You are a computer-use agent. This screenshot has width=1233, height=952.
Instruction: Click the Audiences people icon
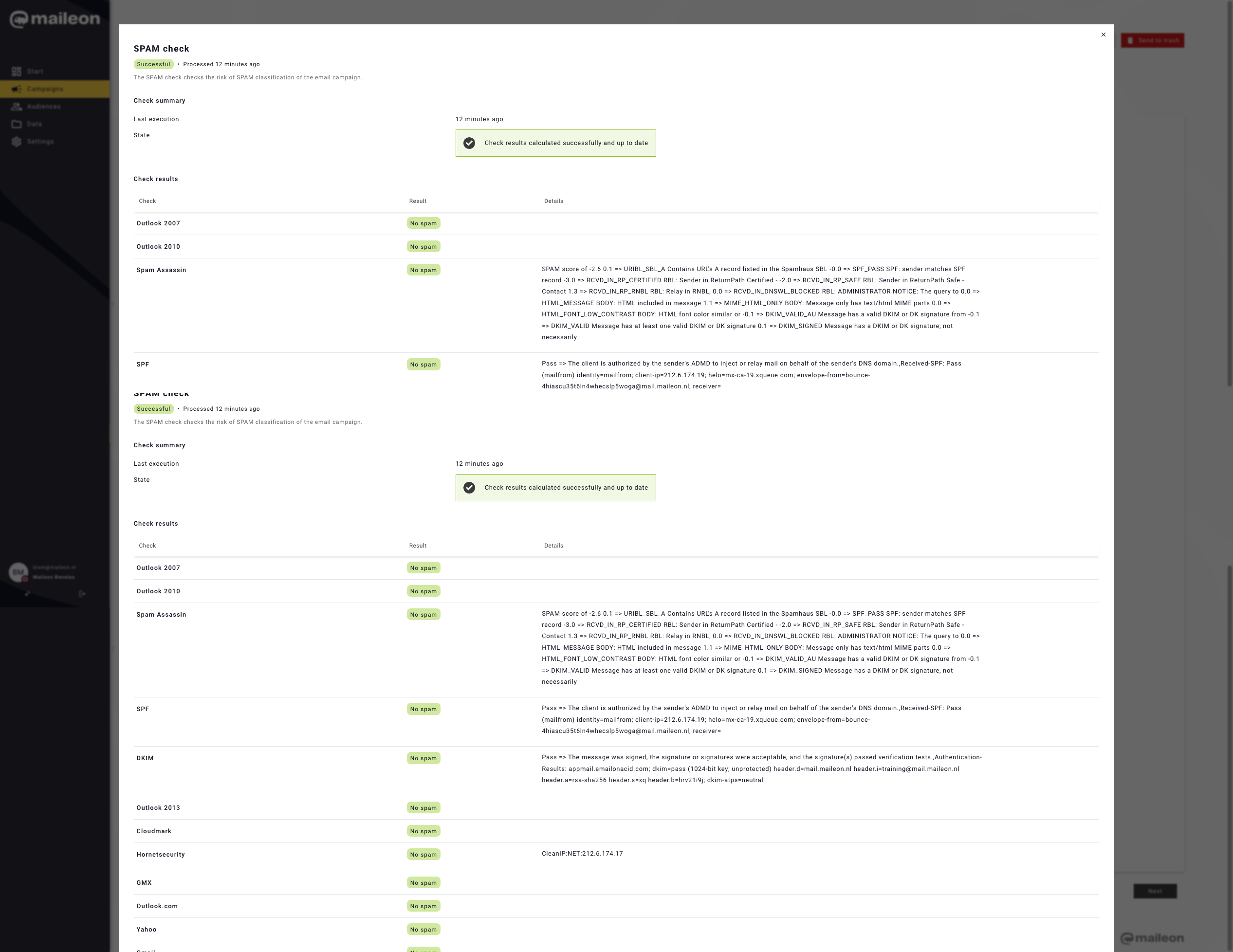tap(17, 107)
